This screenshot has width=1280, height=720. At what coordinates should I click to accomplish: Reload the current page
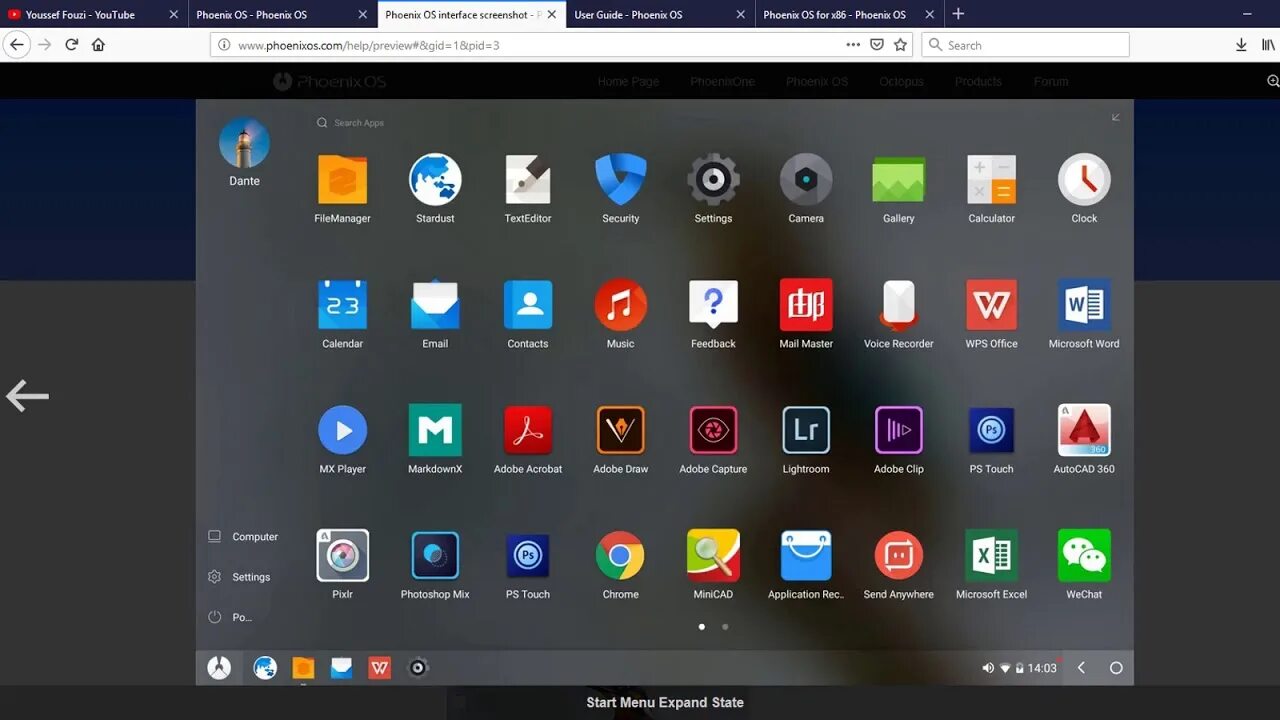point(71,45)
